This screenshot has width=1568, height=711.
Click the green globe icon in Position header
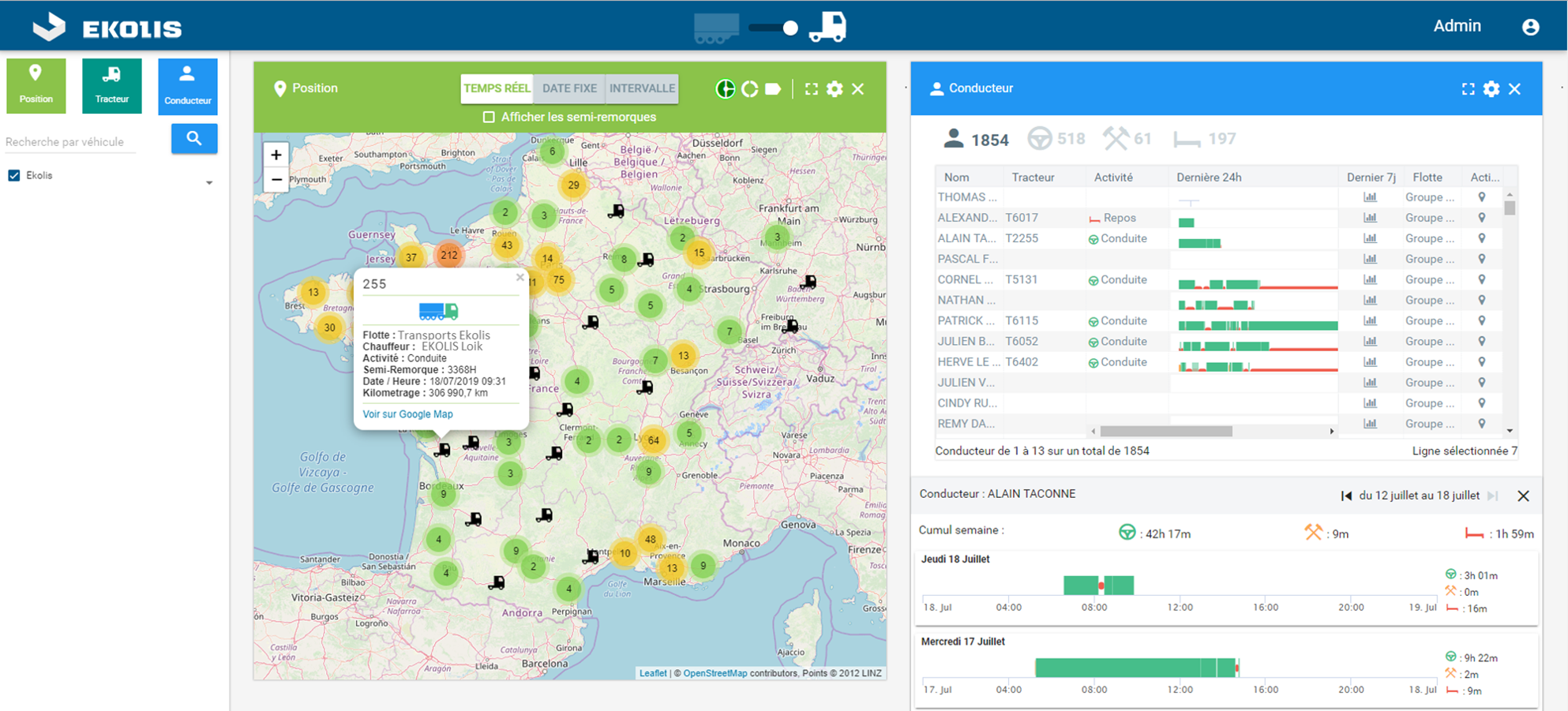[725, 88]
